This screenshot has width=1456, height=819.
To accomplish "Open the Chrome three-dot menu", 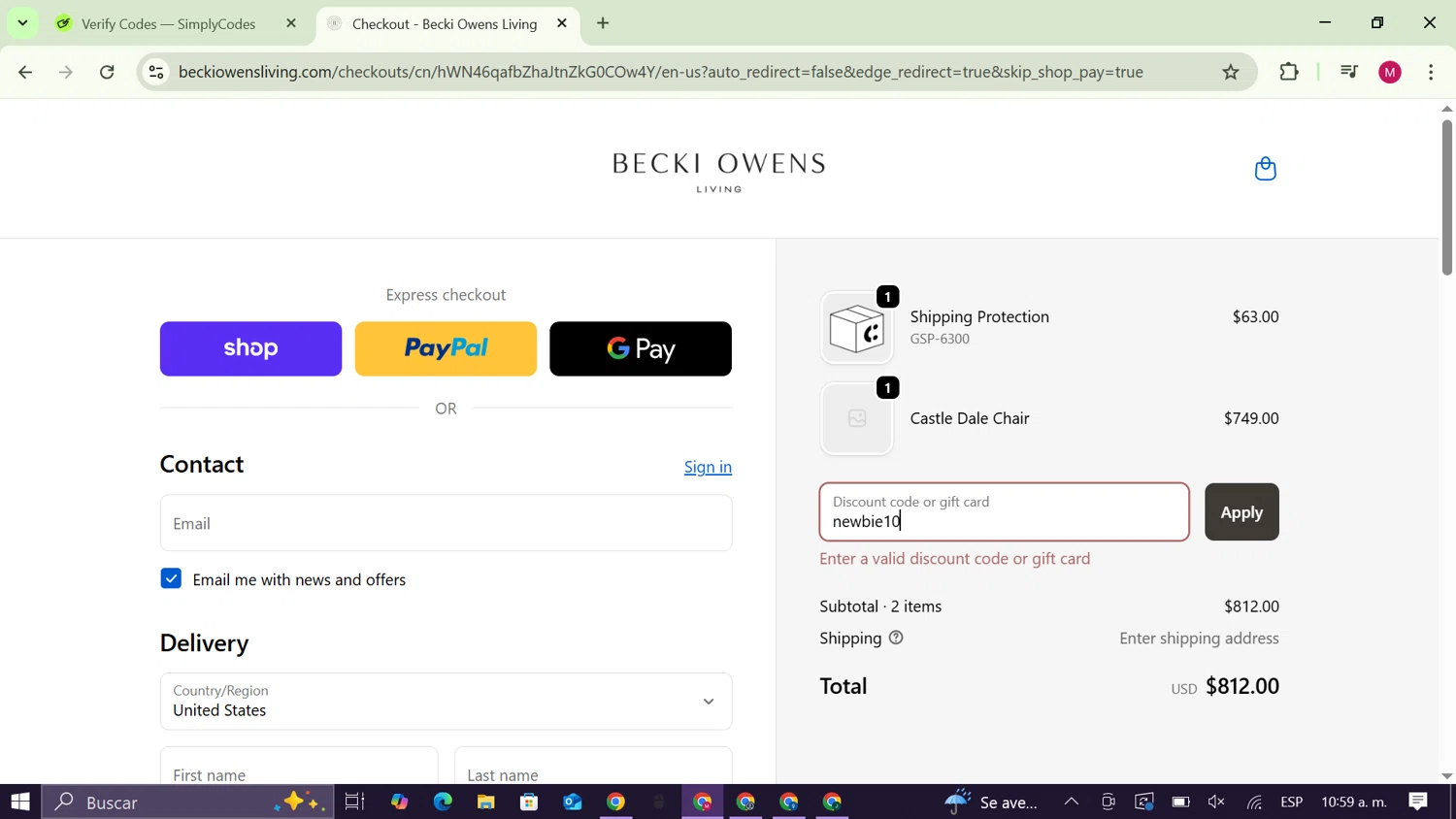I will click(x=1431, y=72).
